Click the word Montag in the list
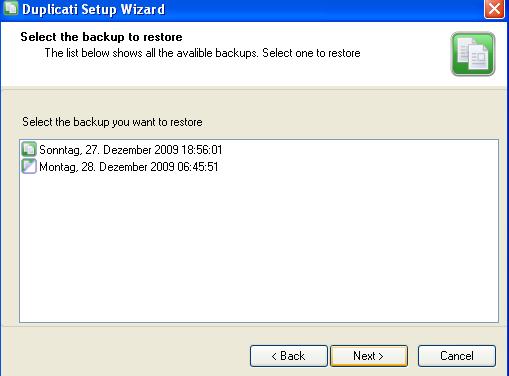Image resolution: width=509 pixels, height=376 pixels. 58,167
